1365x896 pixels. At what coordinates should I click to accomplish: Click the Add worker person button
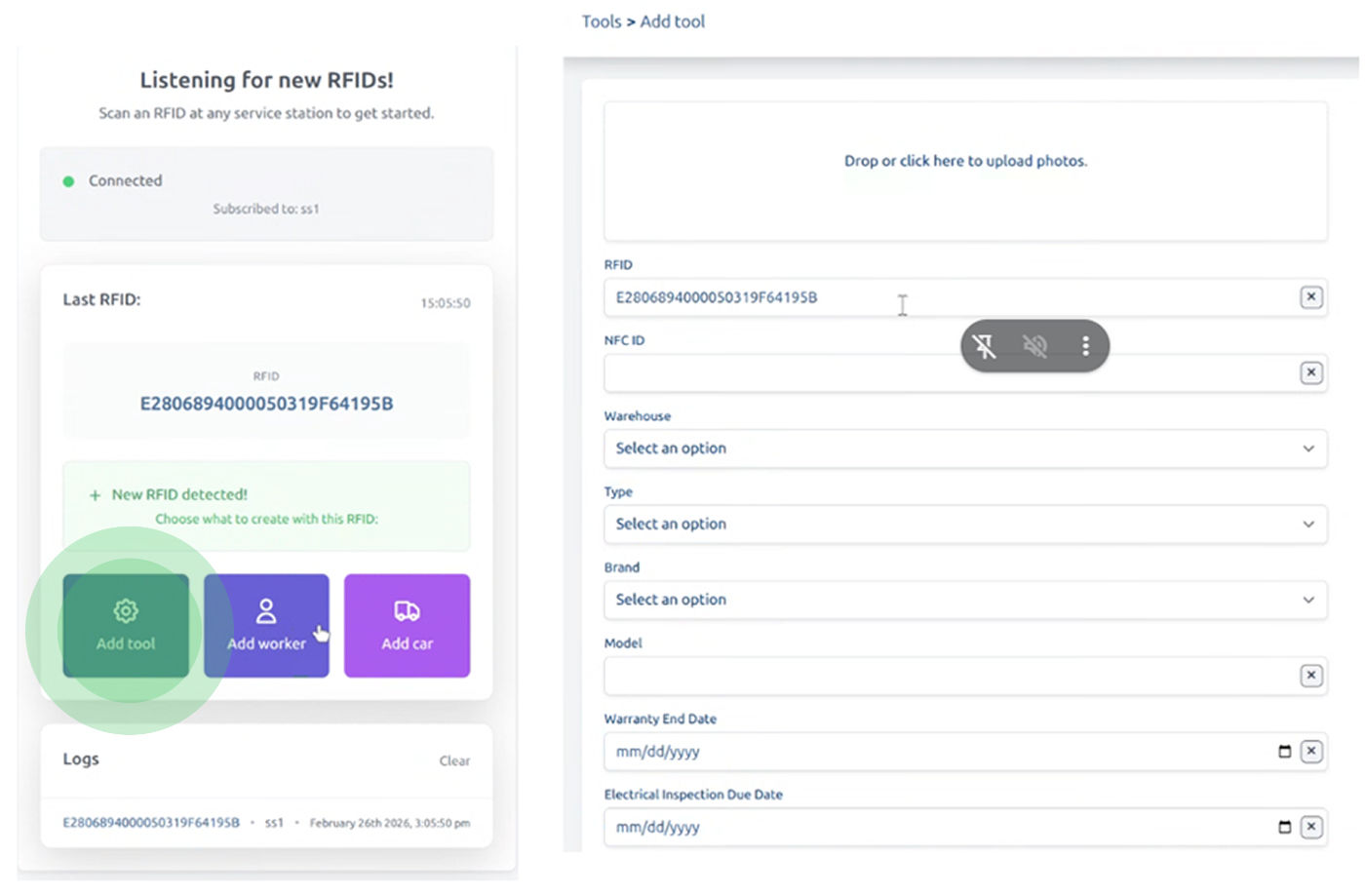266,626
